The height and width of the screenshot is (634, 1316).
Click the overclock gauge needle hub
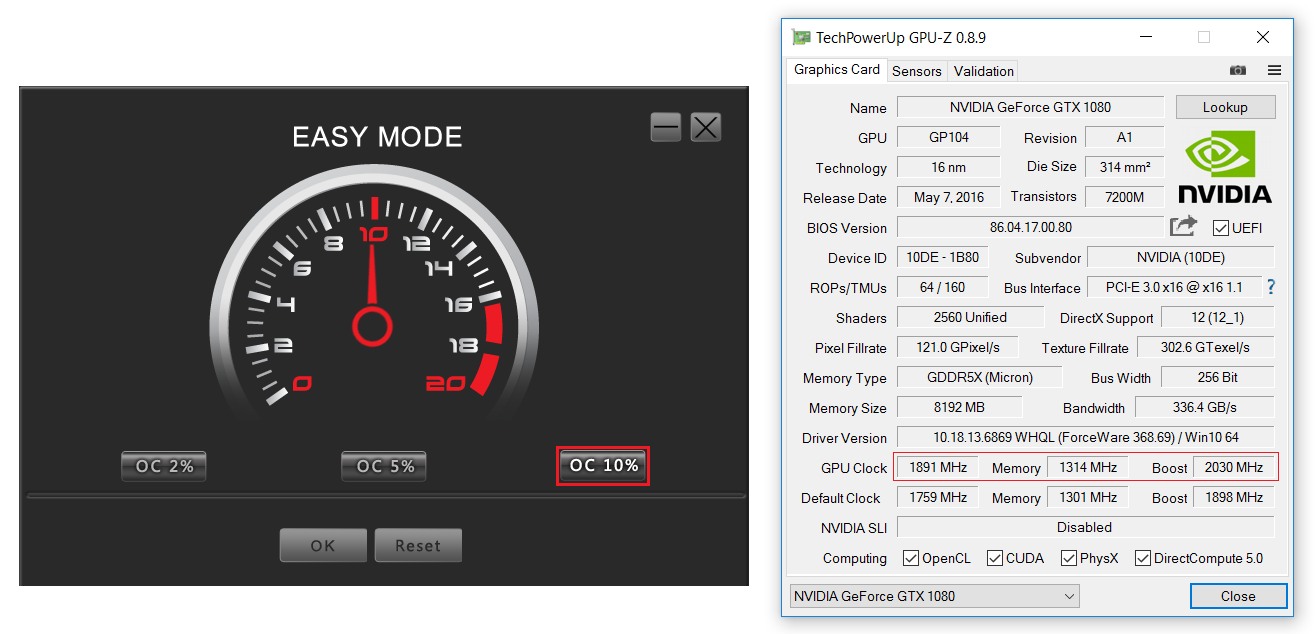372,325
